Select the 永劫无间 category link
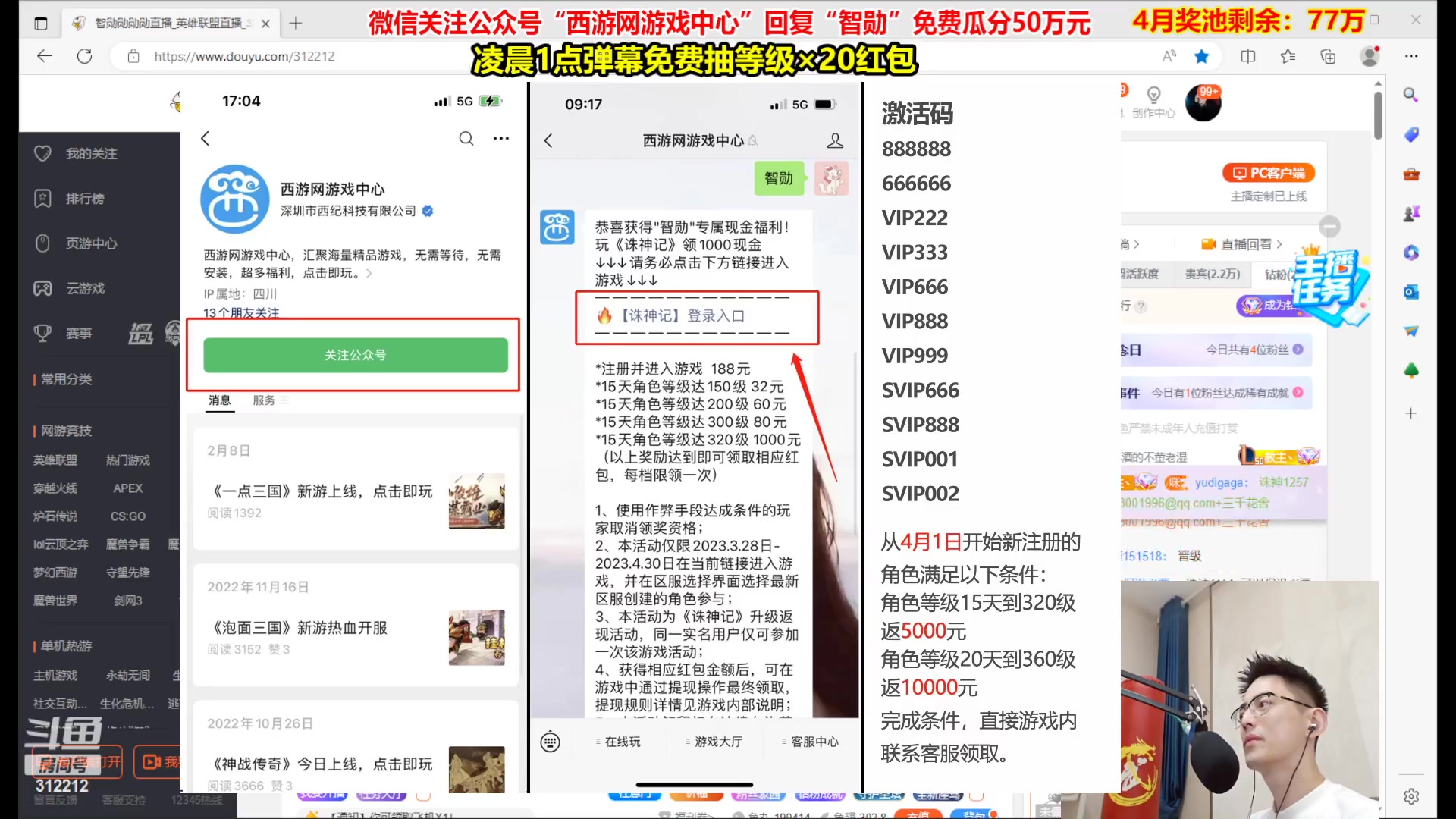The image size is (1456, 819). pyautogui.click(x=128, y=676)
